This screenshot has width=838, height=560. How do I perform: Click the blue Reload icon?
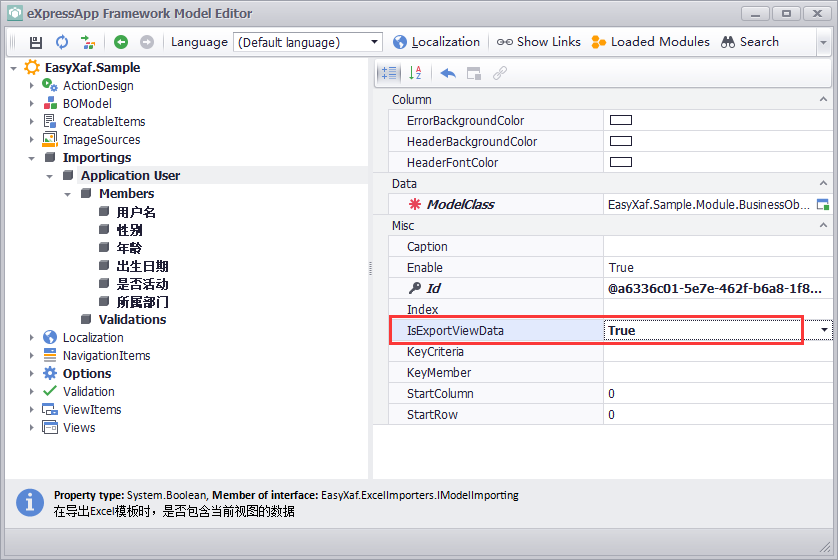tap(62, 42)
